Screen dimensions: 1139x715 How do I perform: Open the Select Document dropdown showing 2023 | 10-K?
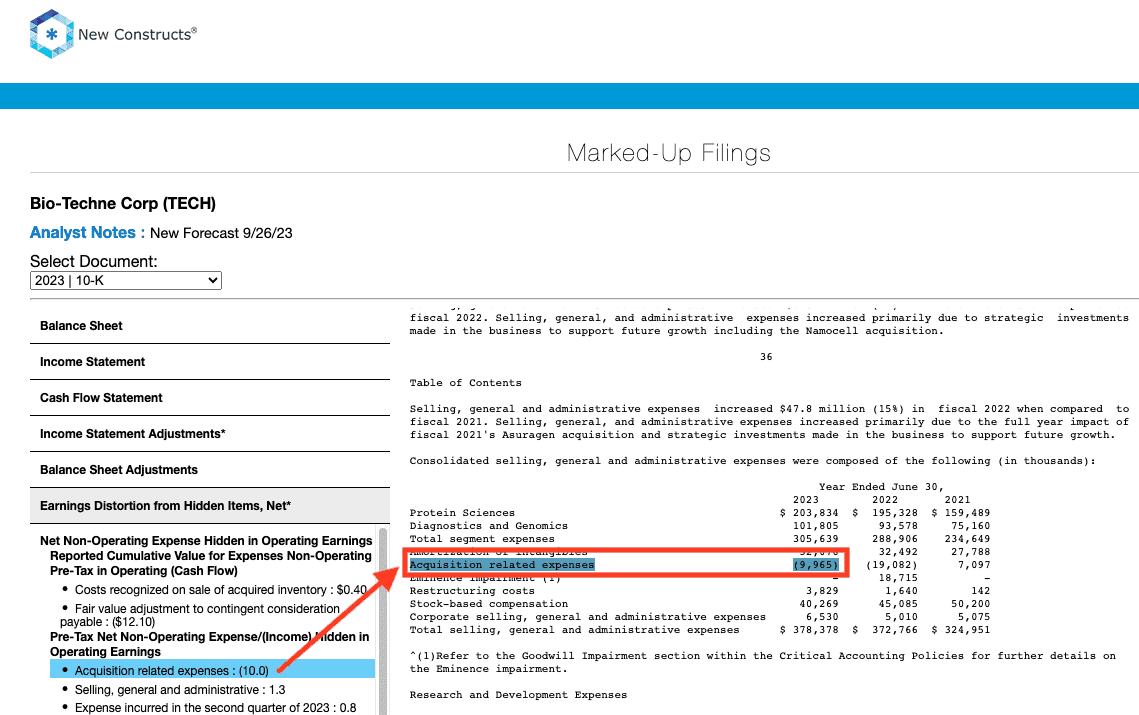(126, 280)
